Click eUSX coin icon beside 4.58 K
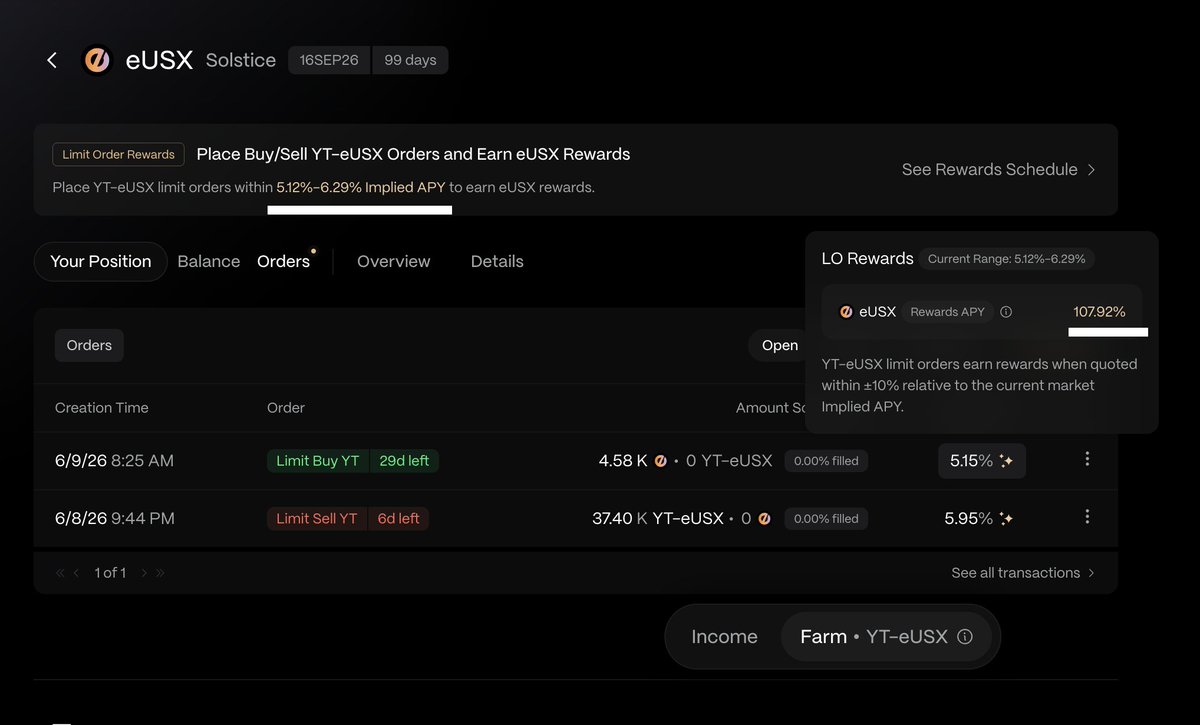 point(660,461)
